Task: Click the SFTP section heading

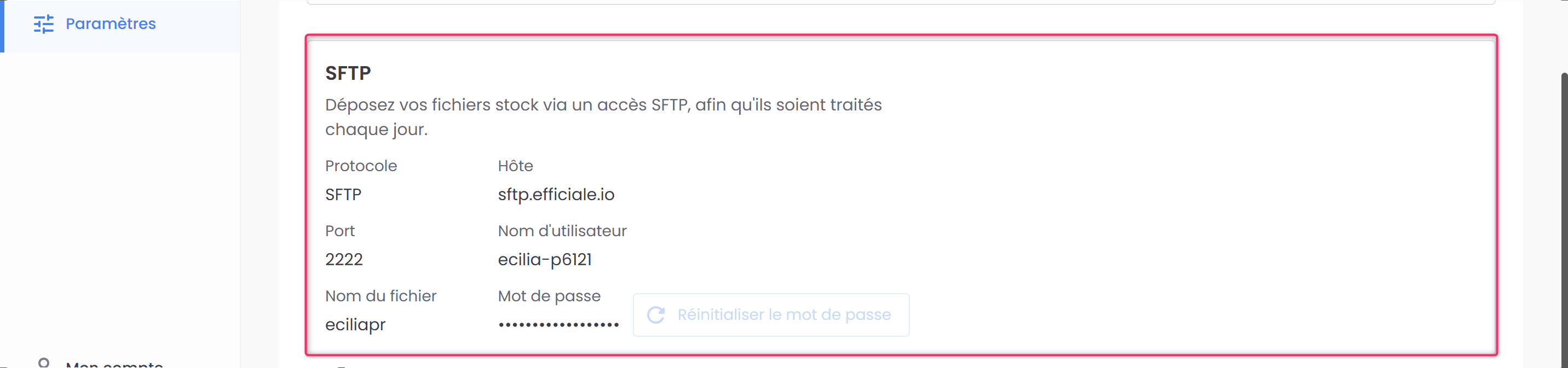Action: pyautogui.click(x=348, y=74)
